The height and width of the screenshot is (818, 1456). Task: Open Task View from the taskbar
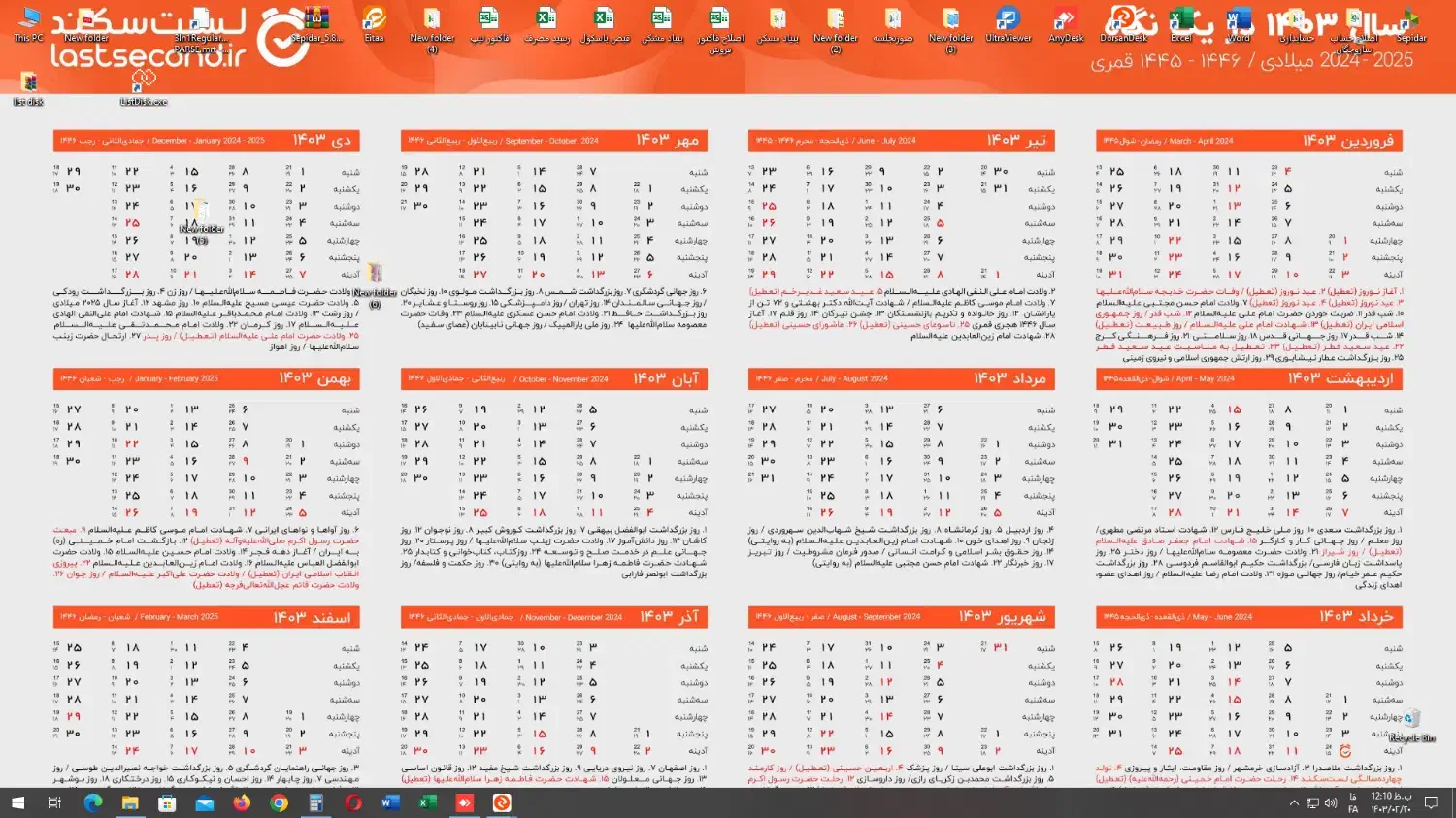[54, 802]
